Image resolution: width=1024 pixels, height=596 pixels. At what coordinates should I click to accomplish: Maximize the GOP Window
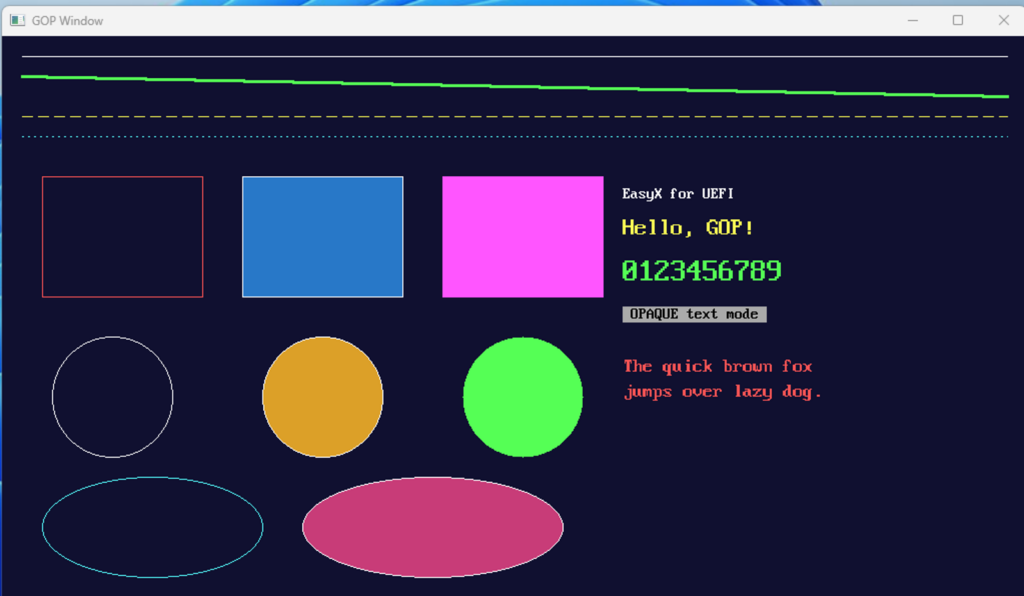[x=957, y=20]
